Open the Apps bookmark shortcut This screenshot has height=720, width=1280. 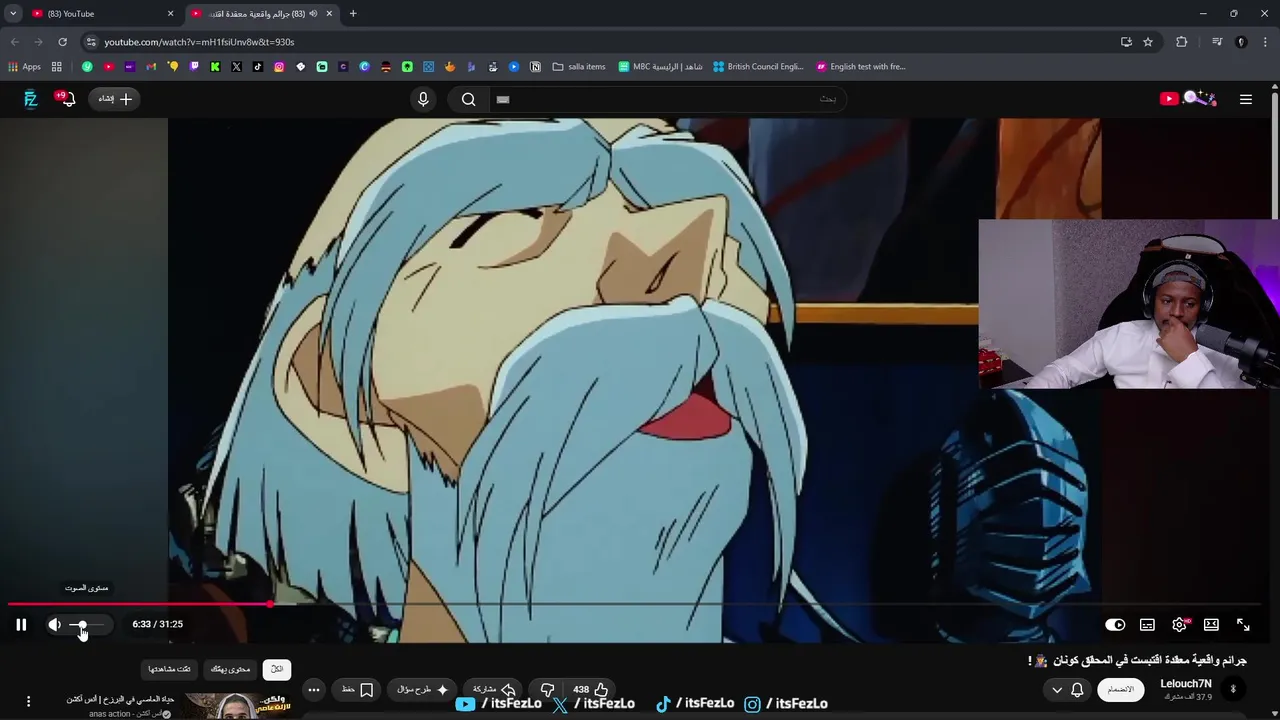[24, 67]
